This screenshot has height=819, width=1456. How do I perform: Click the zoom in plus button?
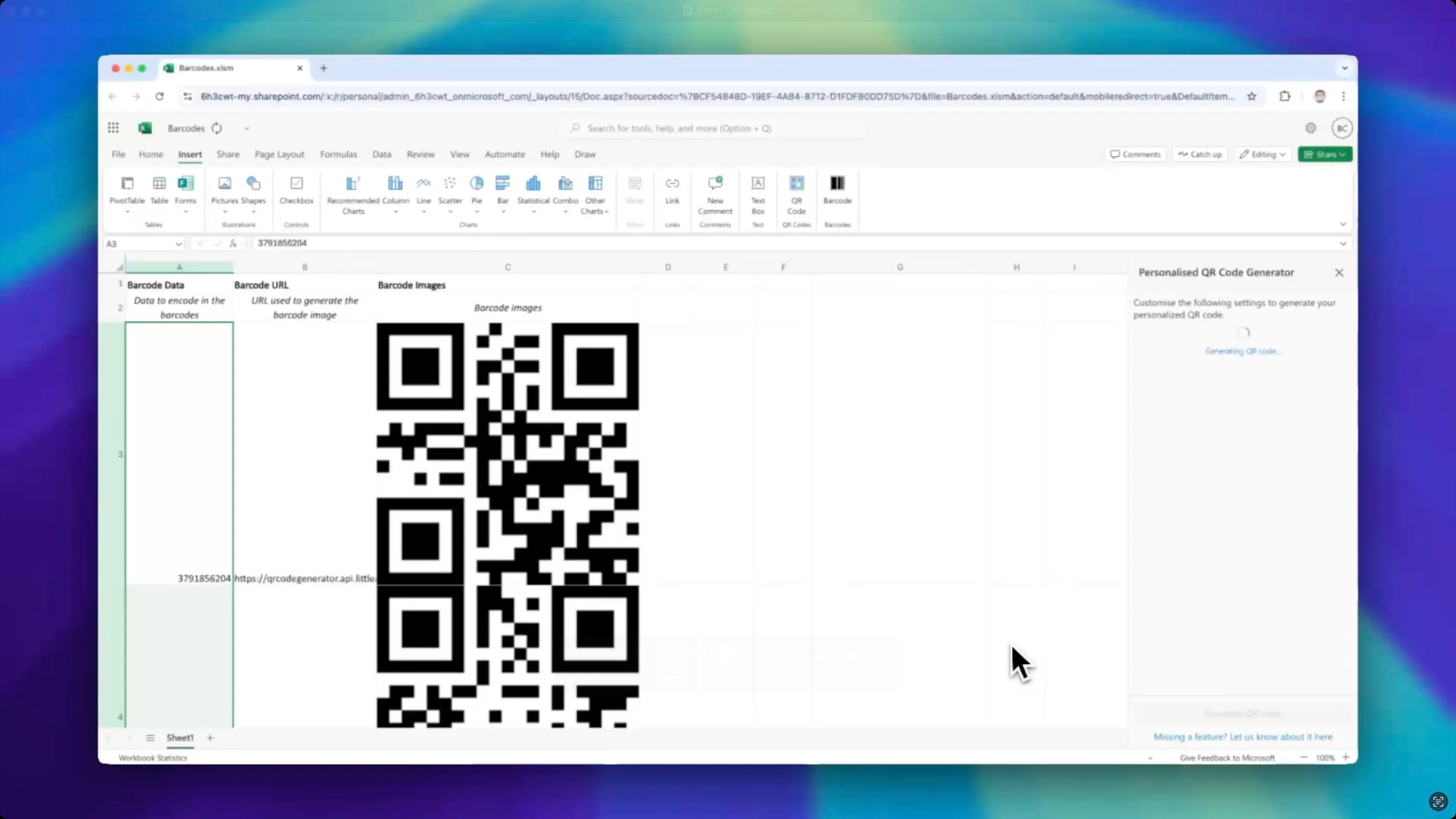pos(1346,758)
